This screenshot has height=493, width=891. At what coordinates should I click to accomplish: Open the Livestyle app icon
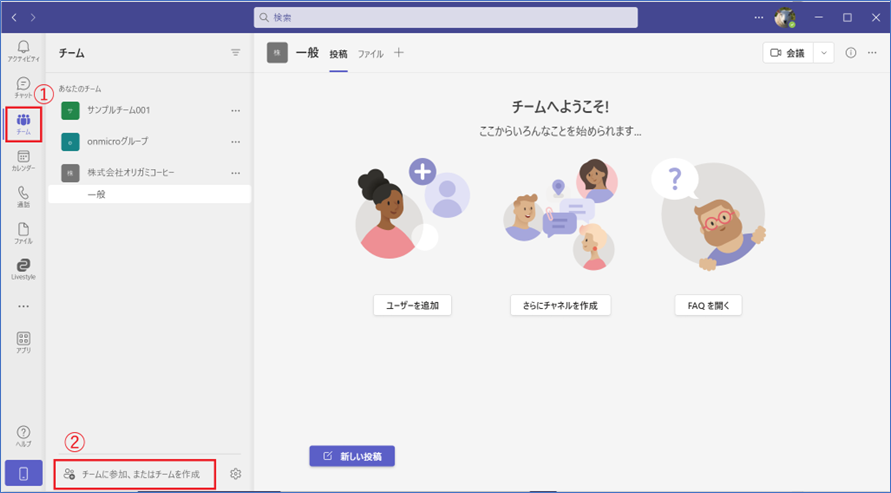tap(23, 270)
